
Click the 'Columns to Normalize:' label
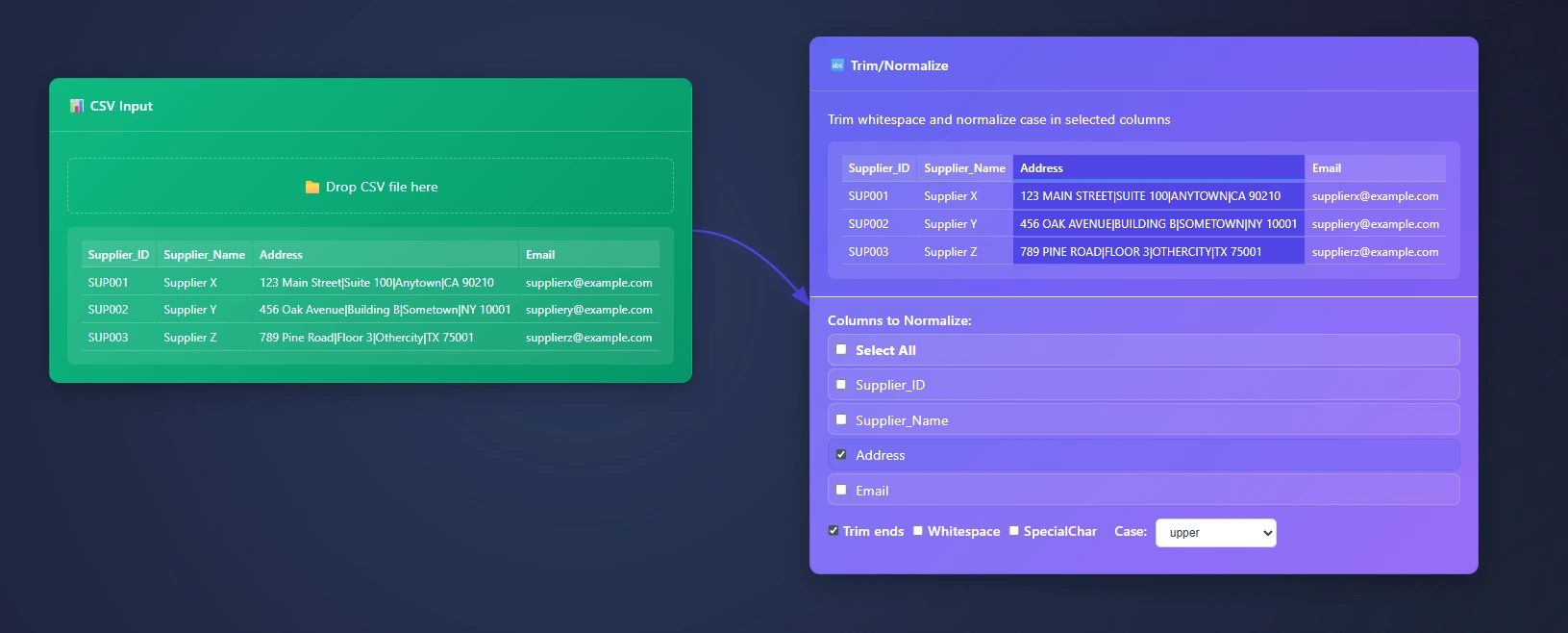tap(900, 320)
